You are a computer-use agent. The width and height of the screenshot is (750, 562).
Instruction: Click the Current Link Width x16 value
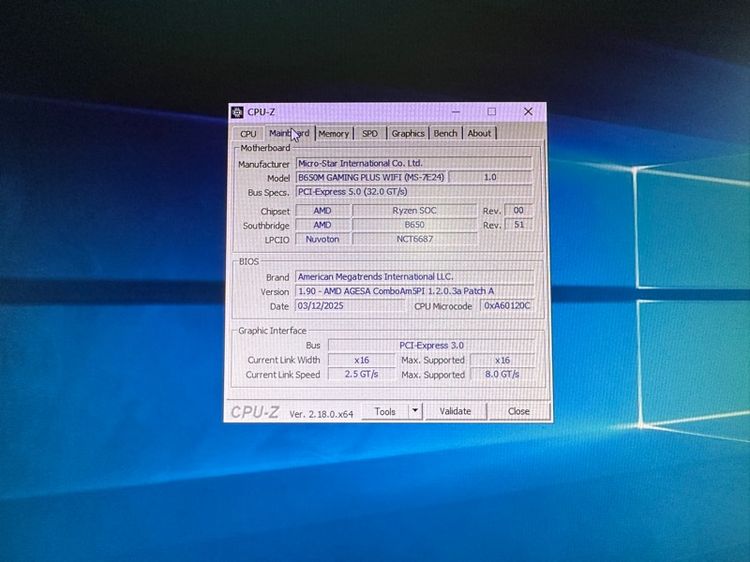point(362,360)
